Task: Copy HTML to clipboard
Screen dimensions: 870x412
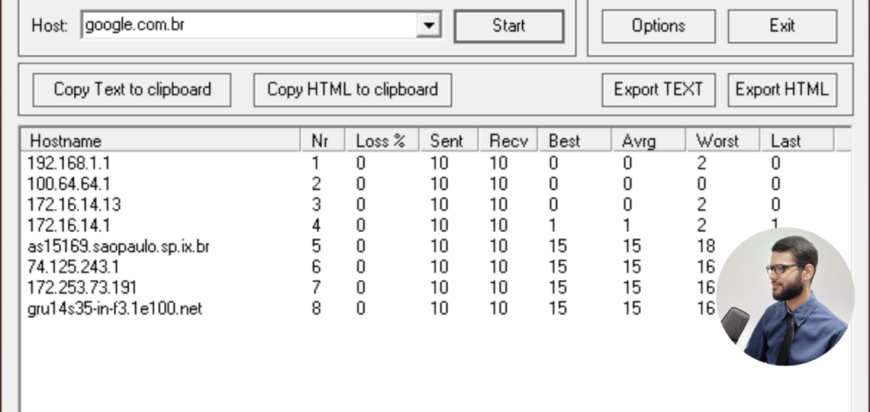Action: coord(352,89)
